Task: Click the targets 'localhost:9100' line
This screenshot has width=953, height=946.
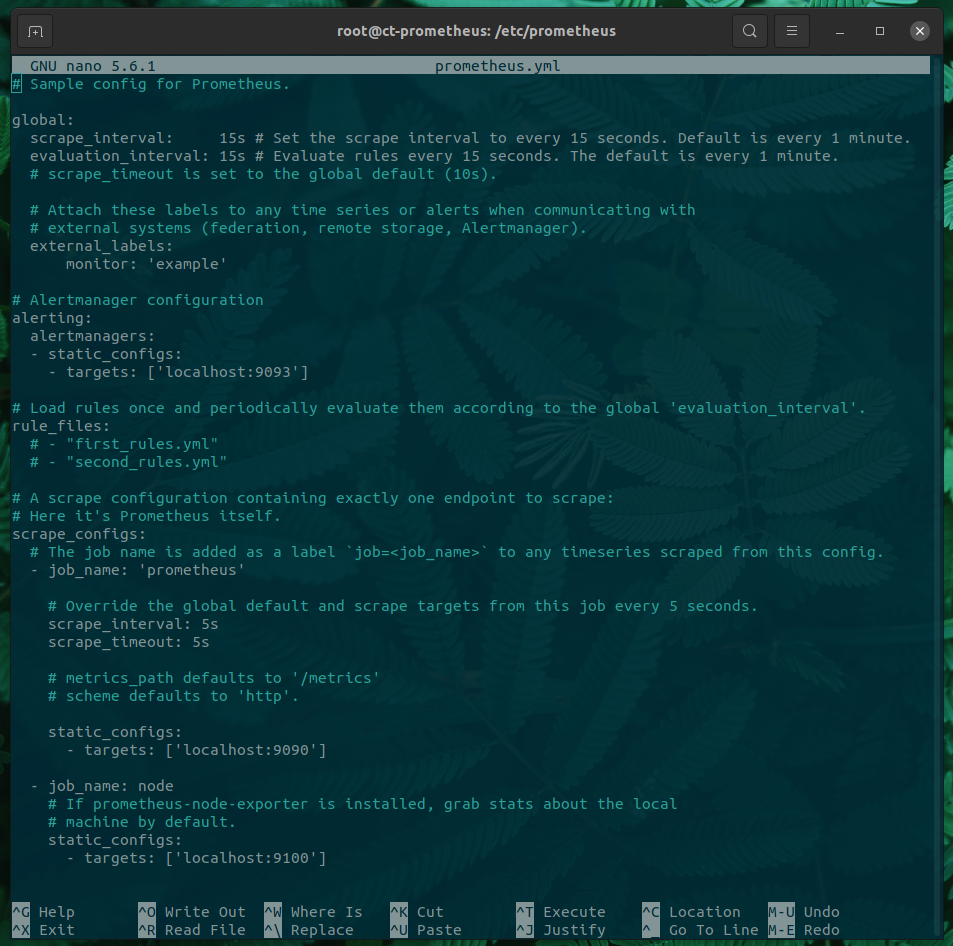Action: [x=196, y=858]
